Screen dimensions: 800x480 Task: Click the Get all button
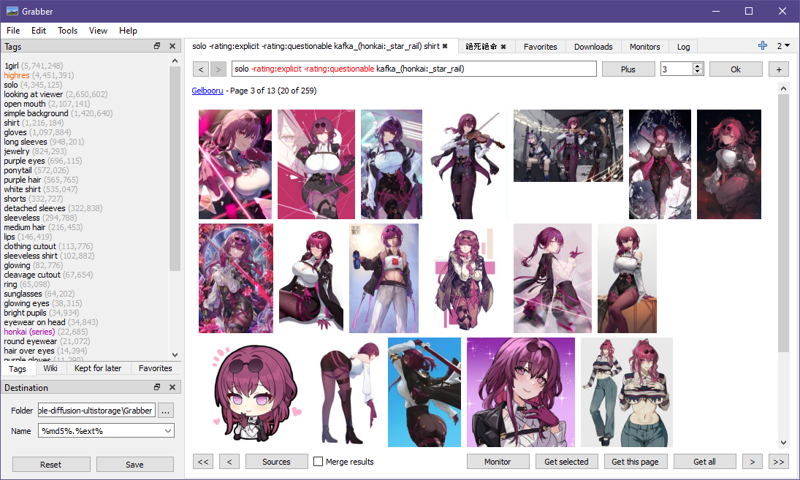[704, 461]
